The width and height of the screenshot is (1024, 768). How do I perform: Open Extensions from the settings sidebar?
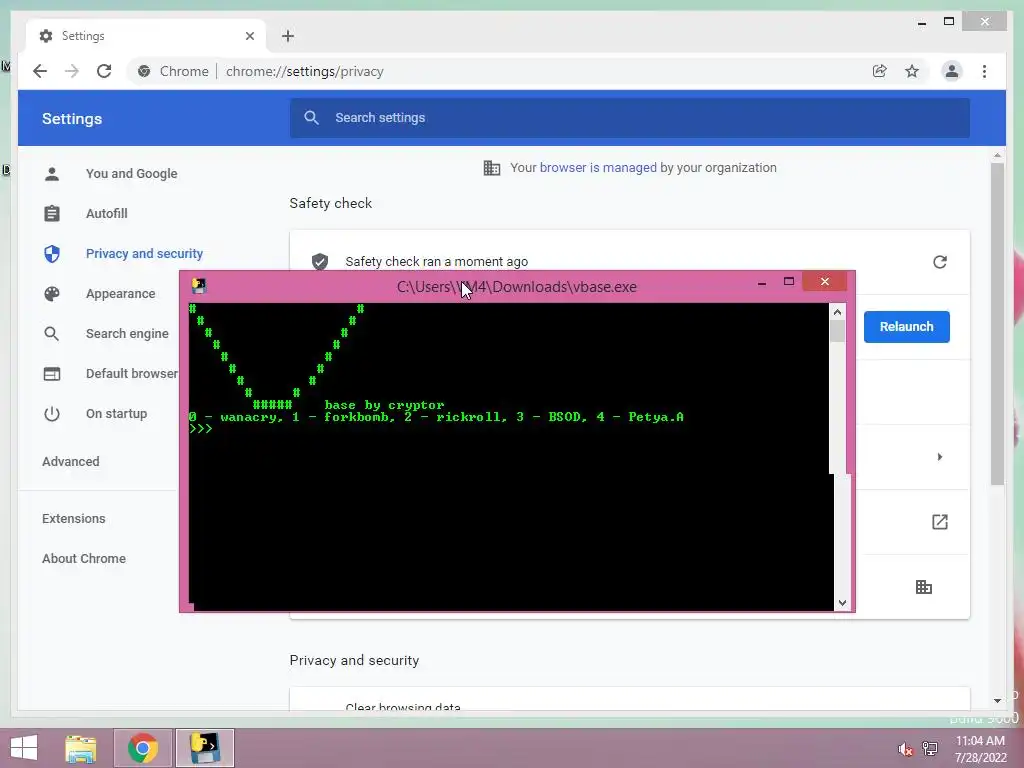click(74, 519)
